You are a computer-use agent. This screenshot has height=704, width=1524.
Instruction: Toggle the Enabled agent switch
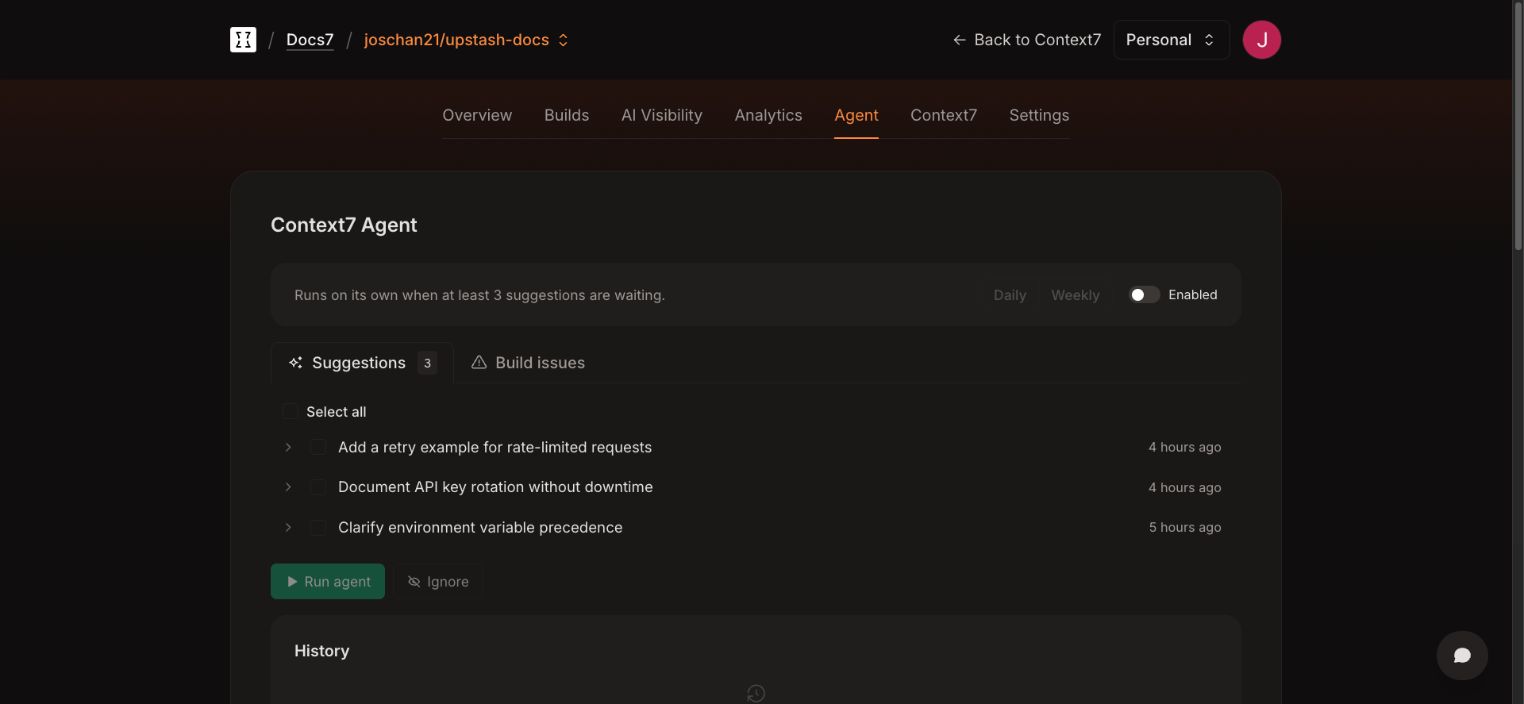[1144, 295]
